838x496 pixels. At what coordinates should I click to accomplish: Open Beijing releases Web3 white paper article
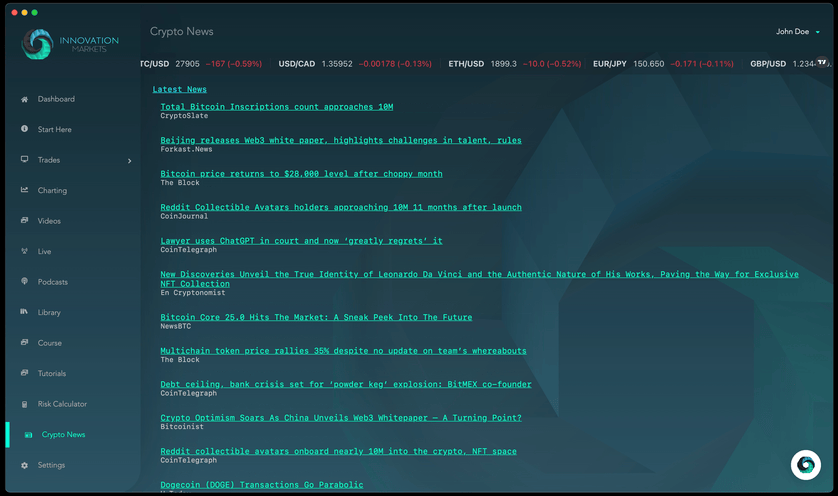(341, 140)
